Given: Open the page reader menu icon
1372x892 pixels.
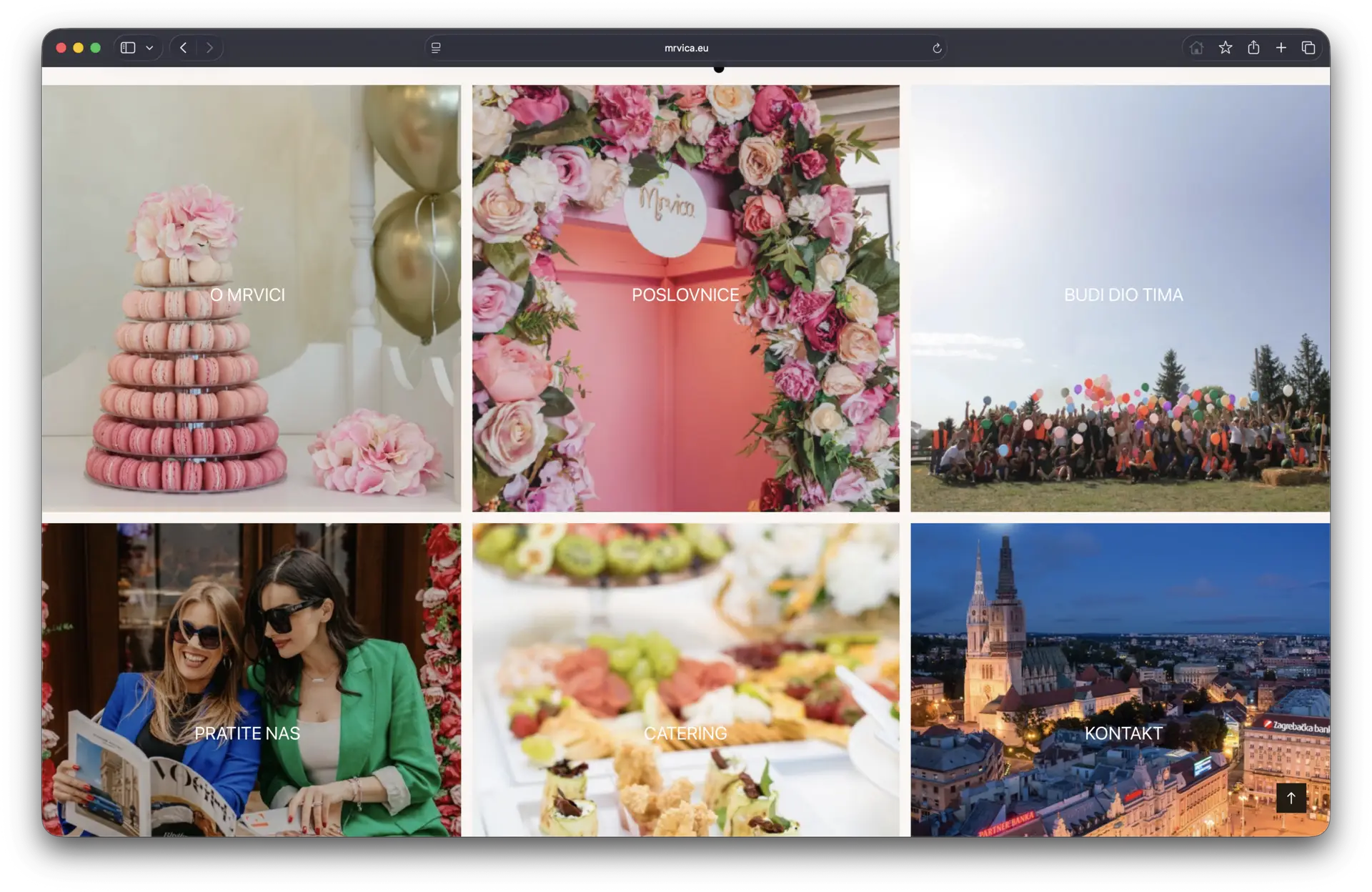Looking at the screenshot, I should (x=436, y=48).
